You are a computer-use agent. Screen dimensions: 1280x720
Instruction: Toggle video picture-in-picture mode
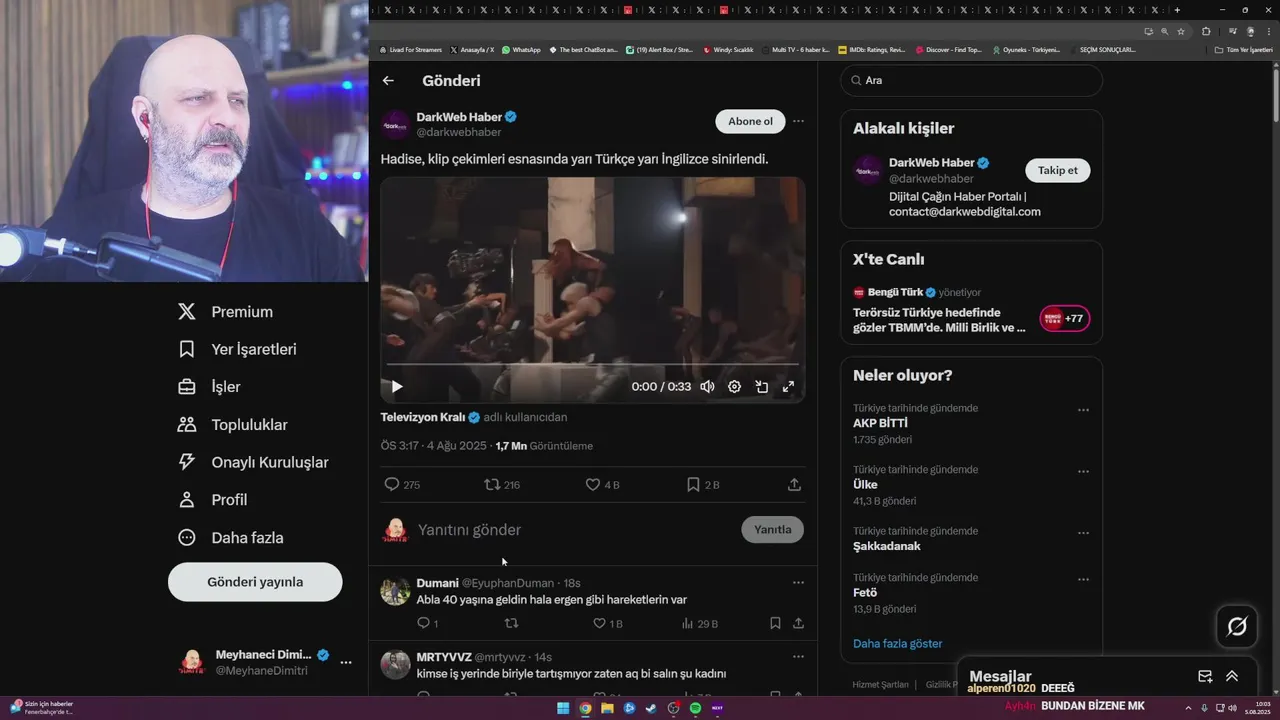click(x=761, y=386)
